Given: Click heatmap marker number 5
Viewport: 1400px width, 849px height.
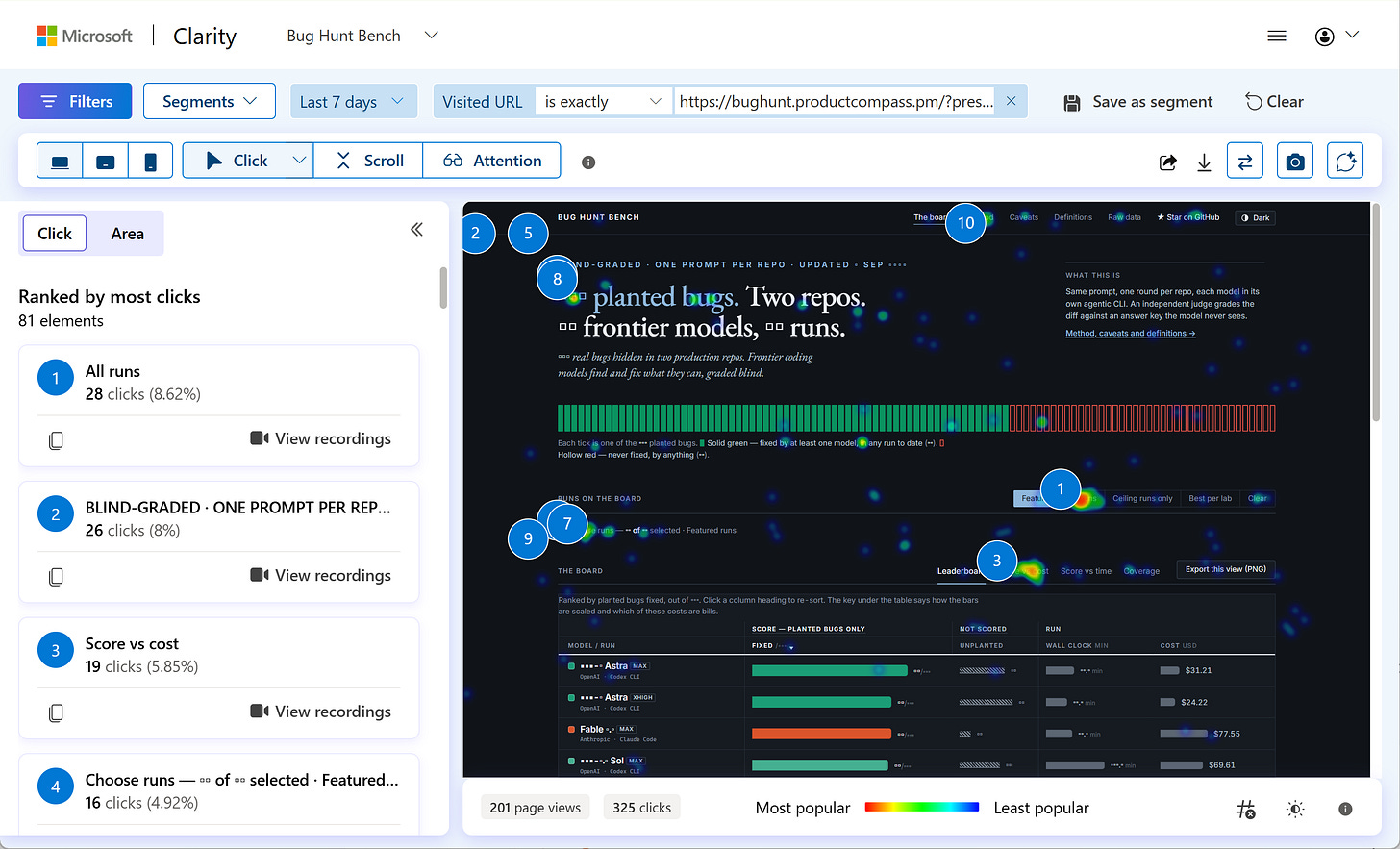Looking at the screenshot, I should 528,233.
